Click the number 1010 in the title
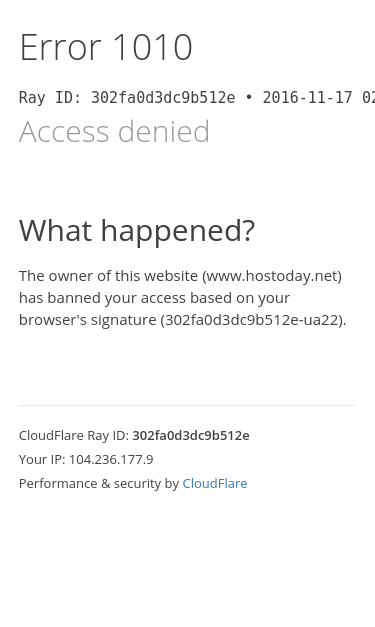This screenshot has width=375, height=627. point(152,47)
